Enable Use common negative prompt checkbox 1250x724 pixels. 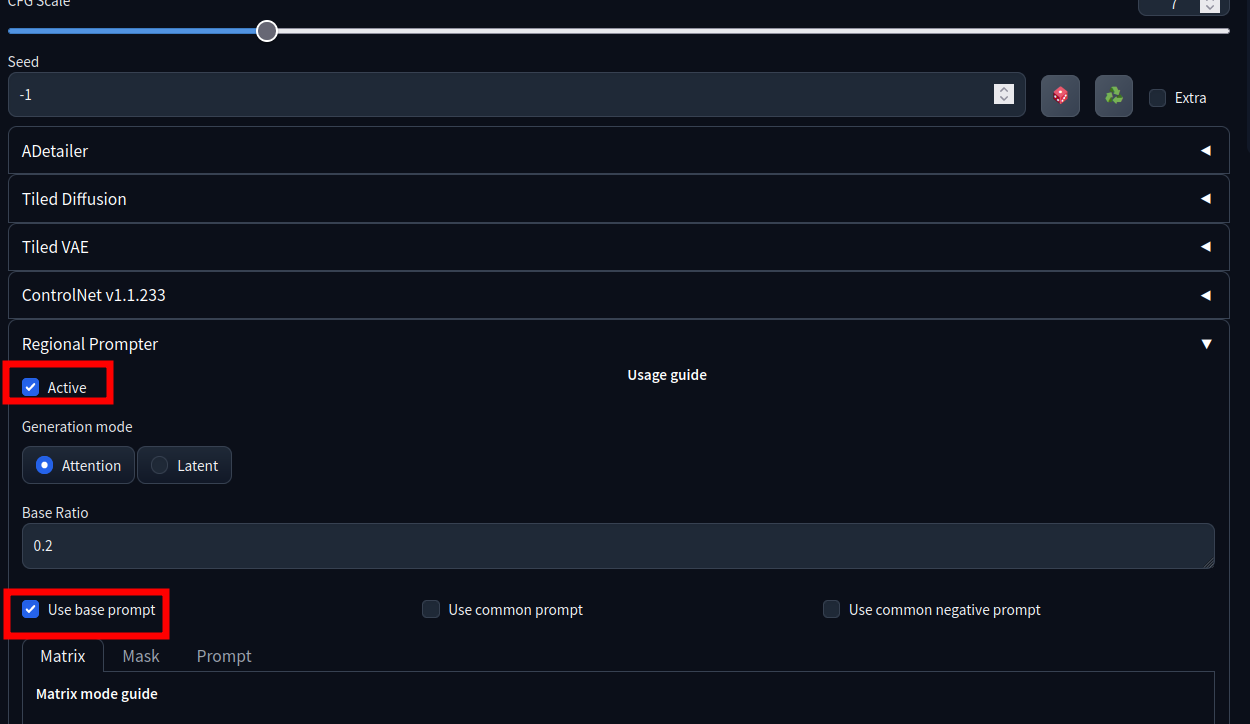[x=831, y=609]
